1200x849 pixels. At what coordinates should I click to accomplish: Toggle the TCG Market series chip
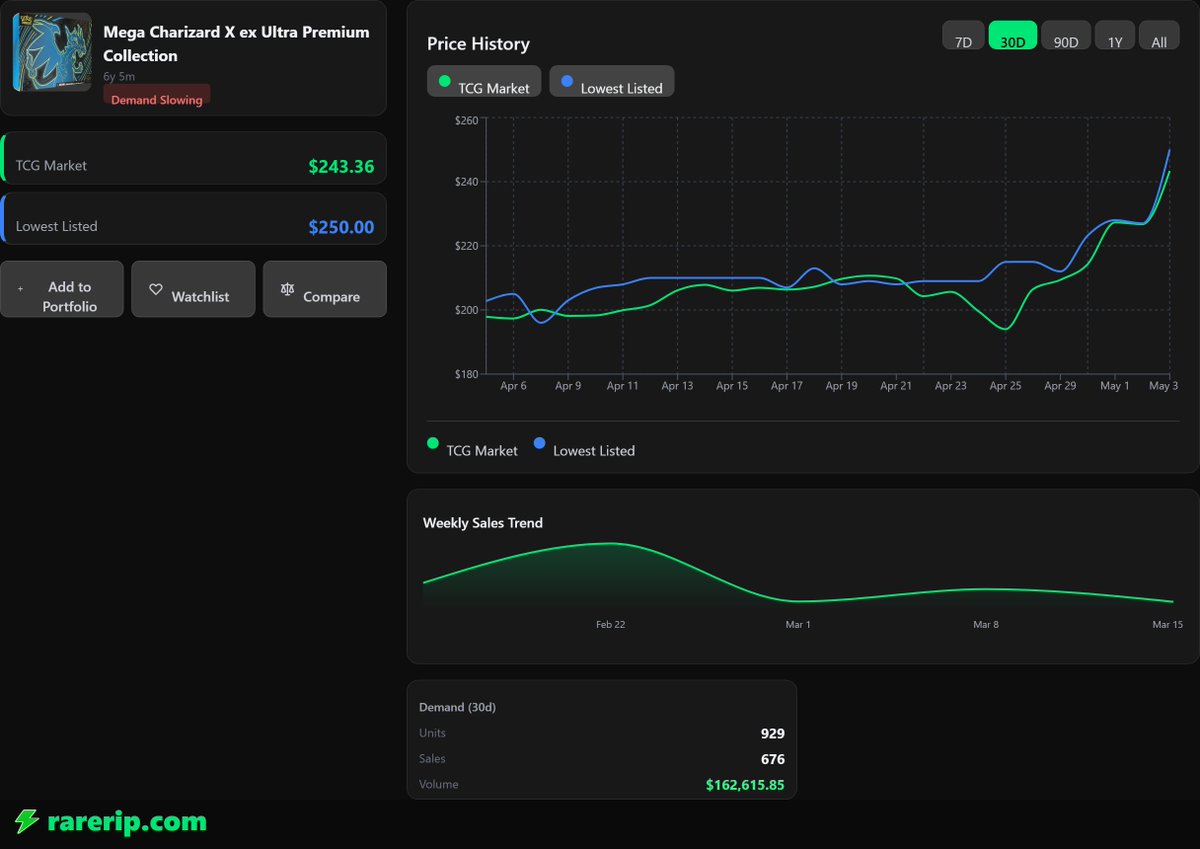(484, 82)
